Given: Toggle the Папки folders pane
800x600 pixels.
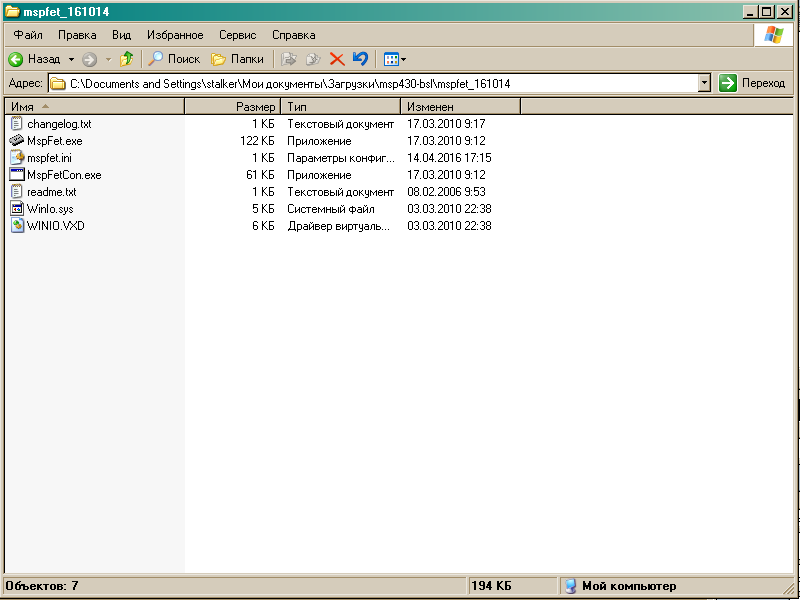Looking at the screenshot, I should tap(238, 59).
